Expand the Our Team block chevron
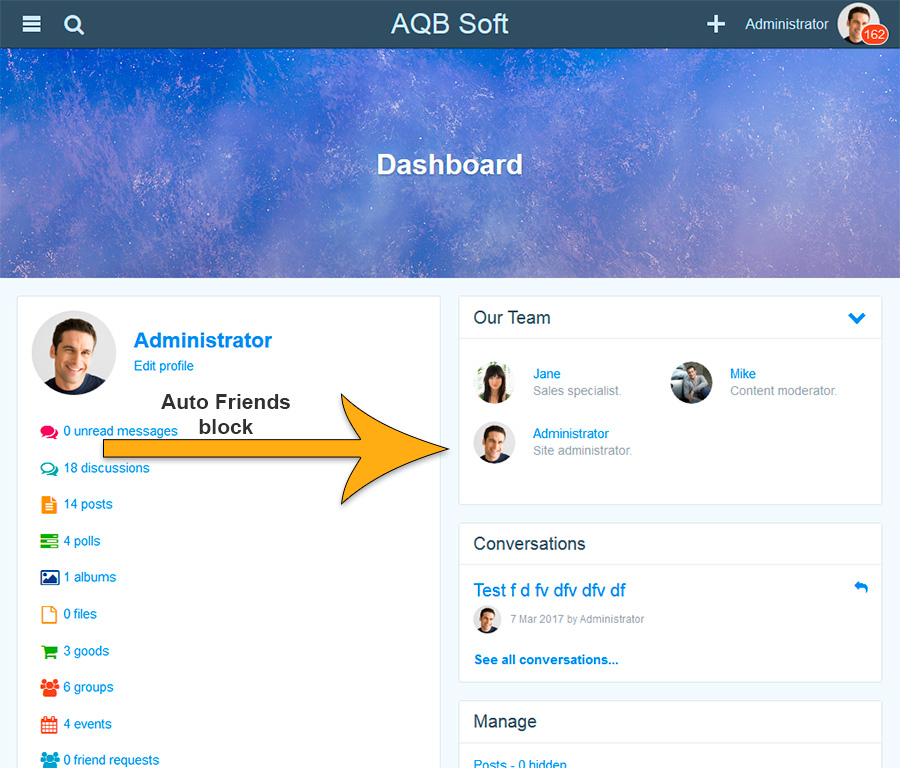Screen dimensions: 900x768 coord(856,318)
